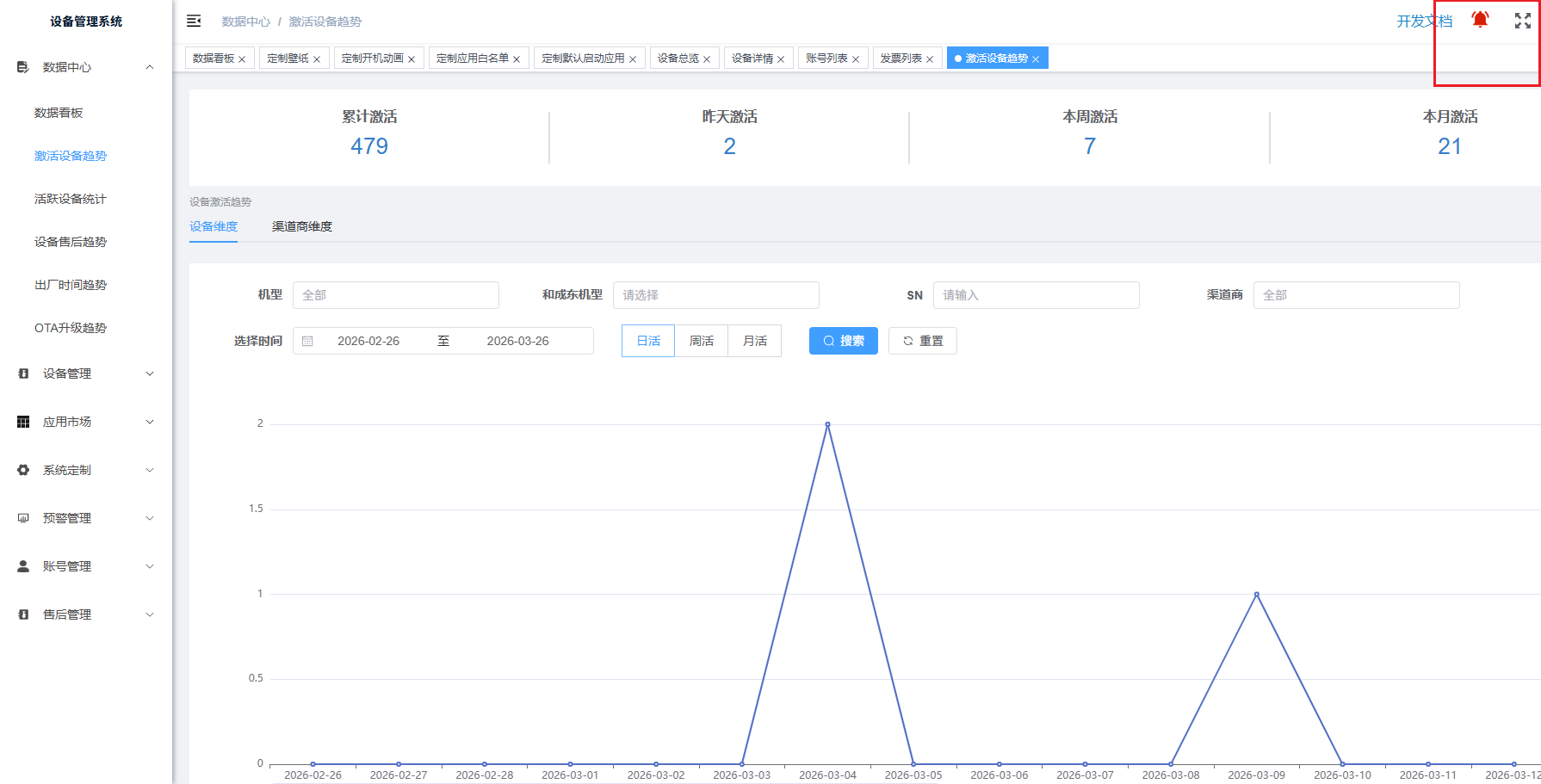Close the 设备详情 tab

tap(781, 59)
